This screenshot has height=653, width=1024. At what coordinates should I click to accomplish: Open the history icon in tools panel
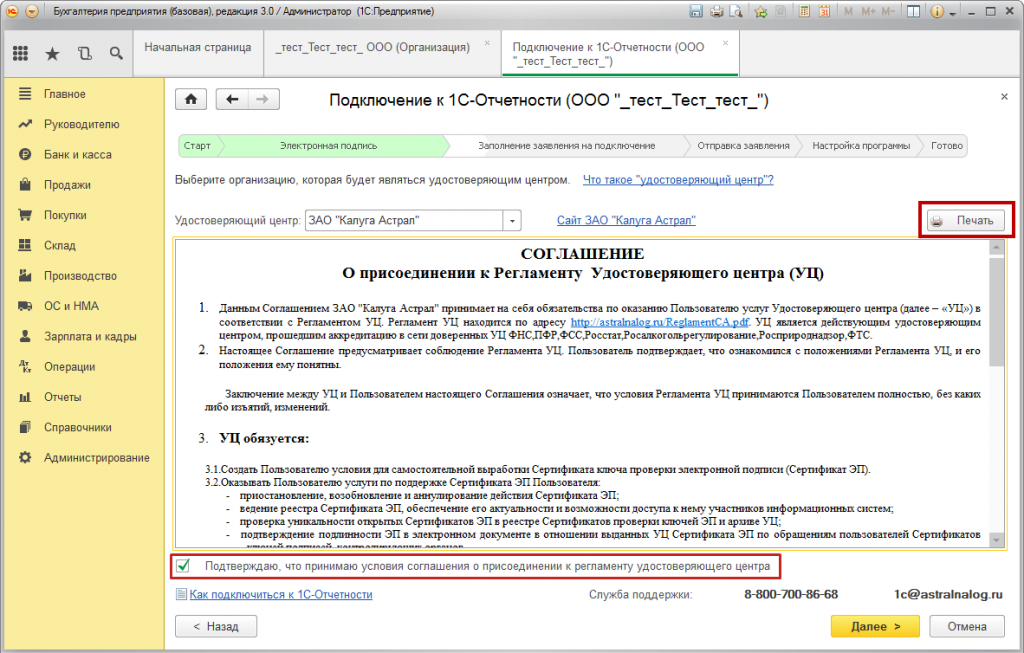click(84, 54)
